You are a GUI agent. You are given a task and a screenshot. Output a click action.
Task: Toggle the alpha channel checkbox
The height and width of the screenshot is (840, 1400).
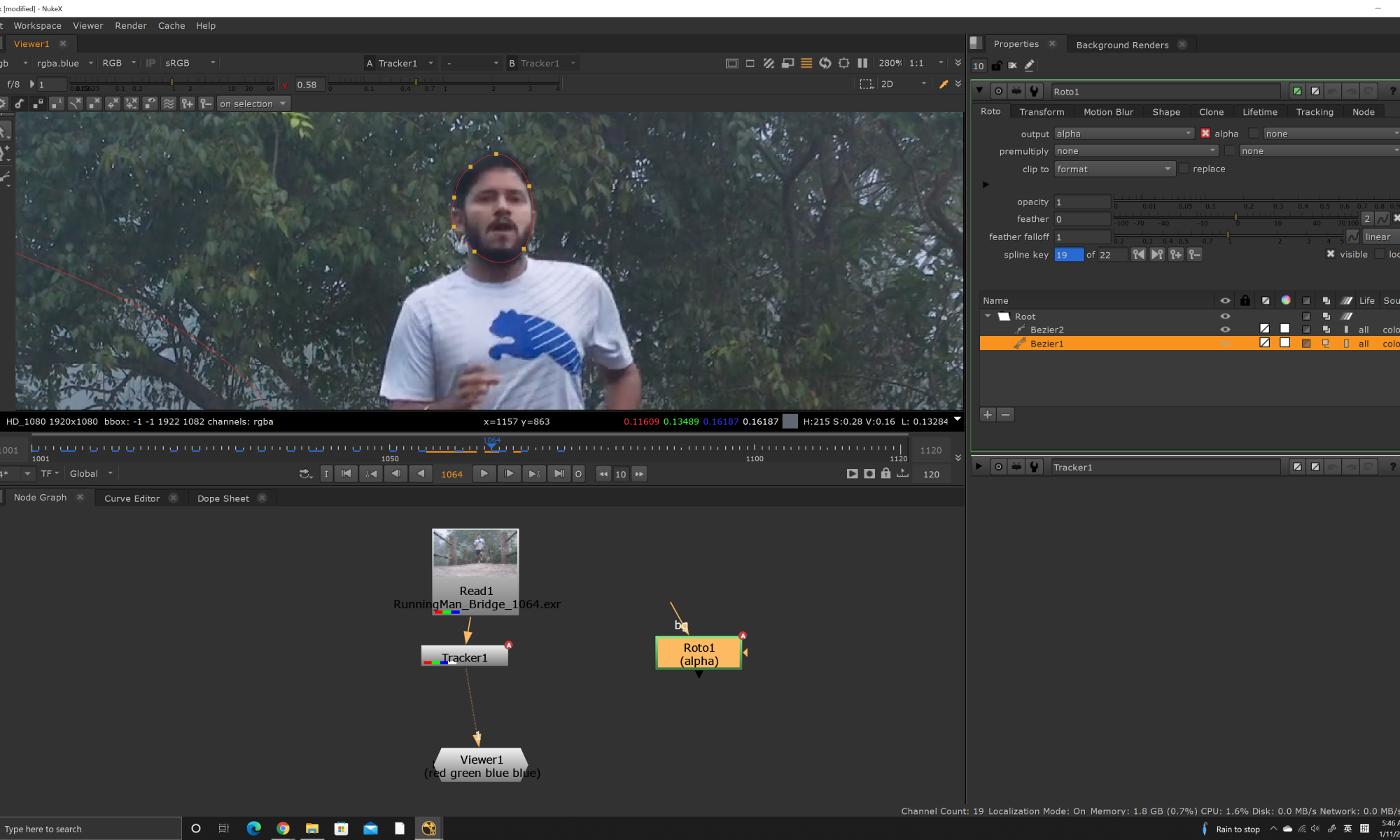tap(1205, 134)
